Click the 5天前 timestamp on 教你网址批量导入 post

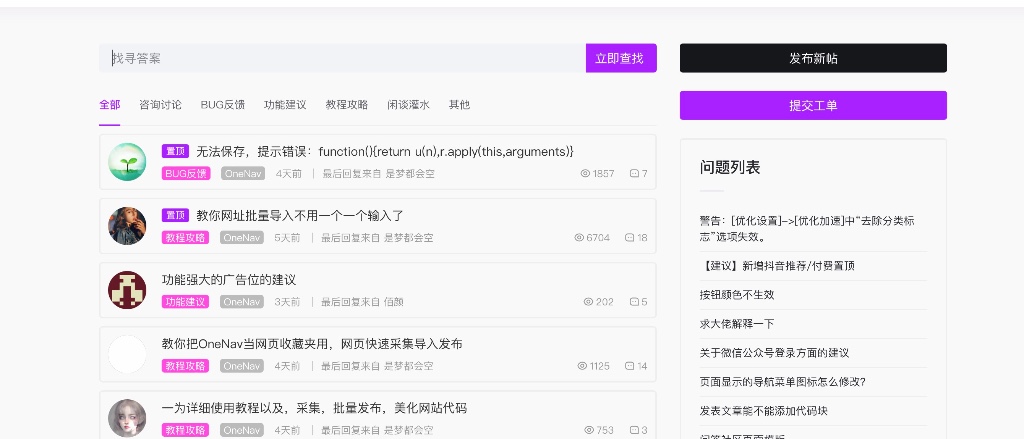tap(287, 237)
